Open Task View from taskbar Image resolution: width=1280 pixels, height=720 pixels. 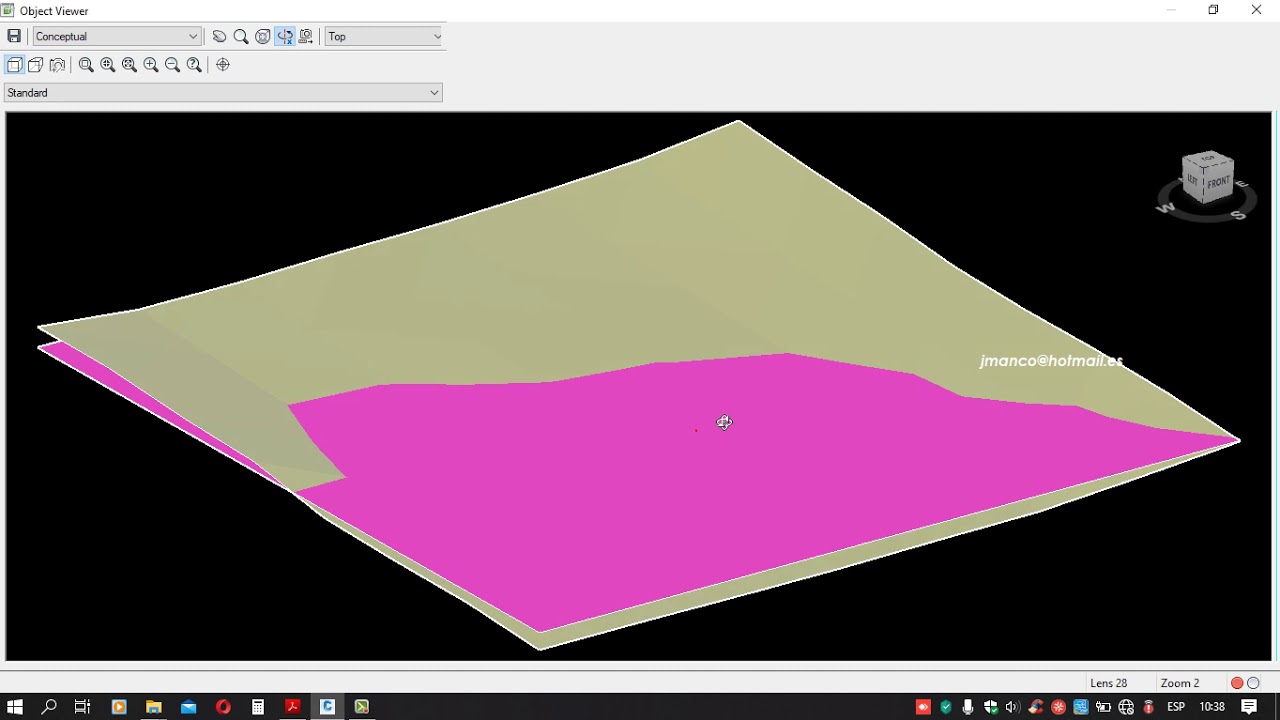pyautogui.click(x=83, y=707)
